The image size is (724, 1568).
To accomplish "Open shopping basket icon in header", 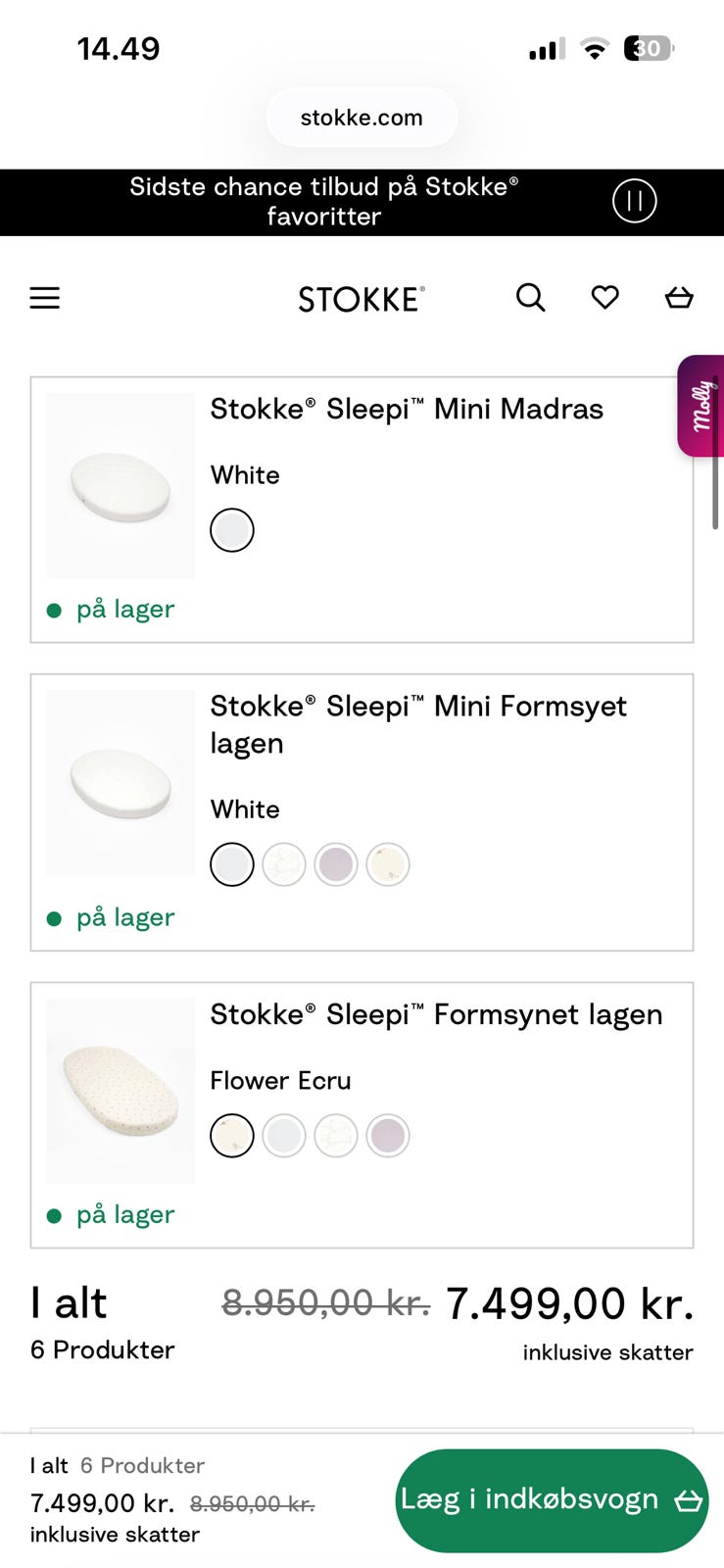I will pos(679,297).
